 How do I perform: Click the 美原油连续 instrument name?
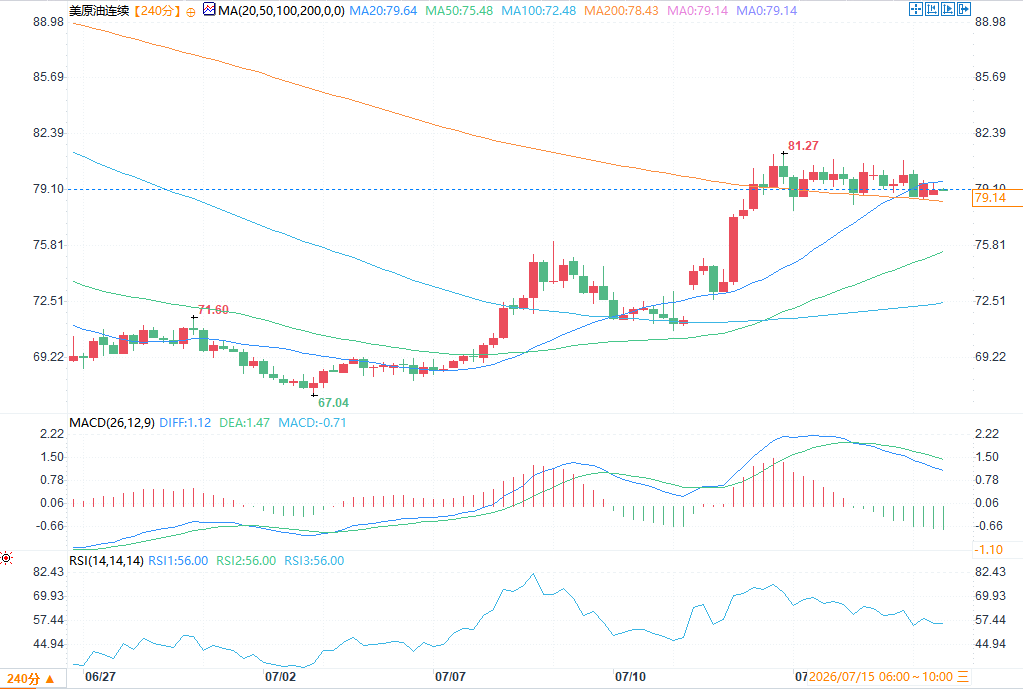100,10
